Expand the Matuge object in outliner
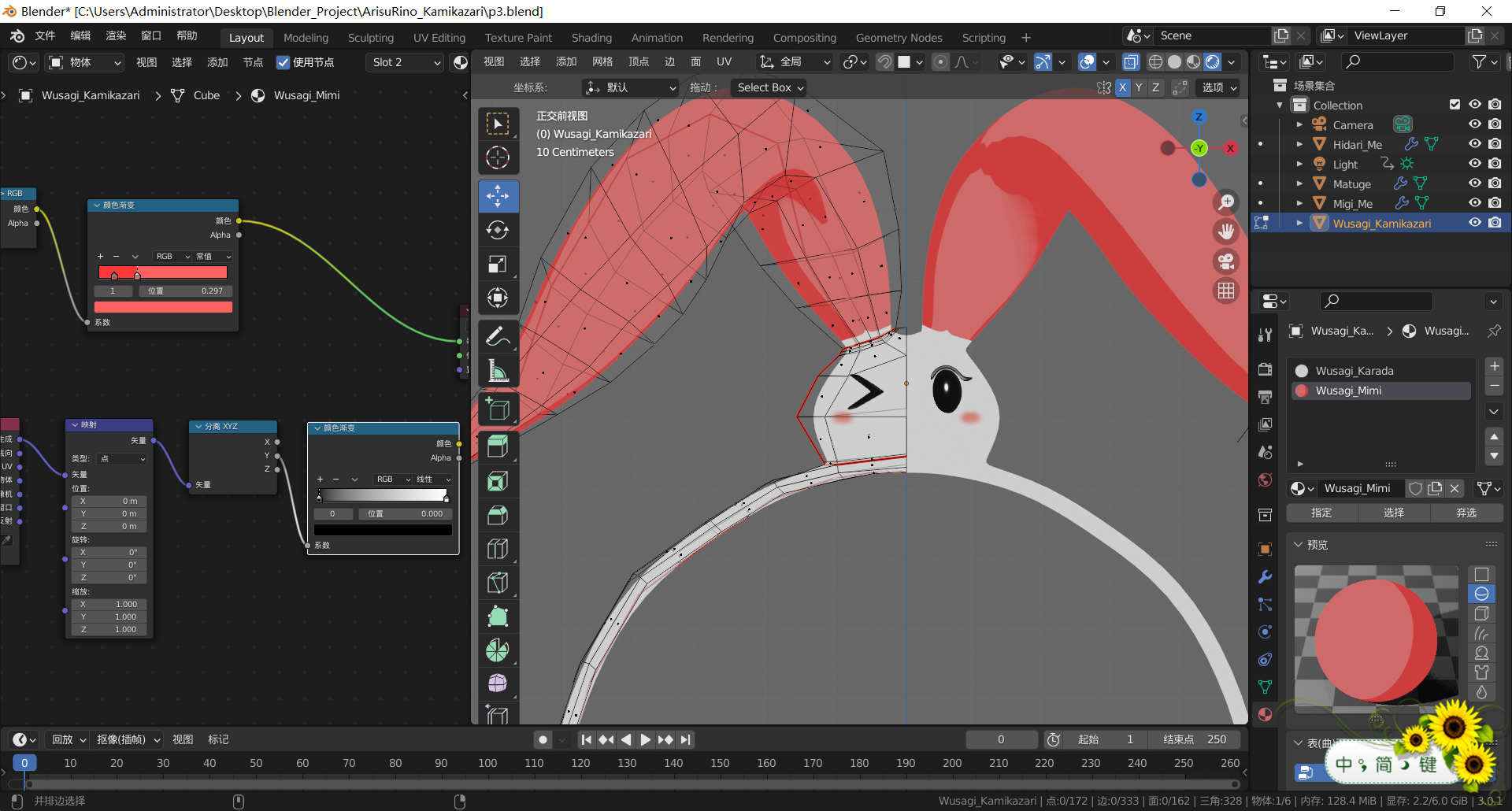Screen dimensions: 1512x811 point(1299,183)
